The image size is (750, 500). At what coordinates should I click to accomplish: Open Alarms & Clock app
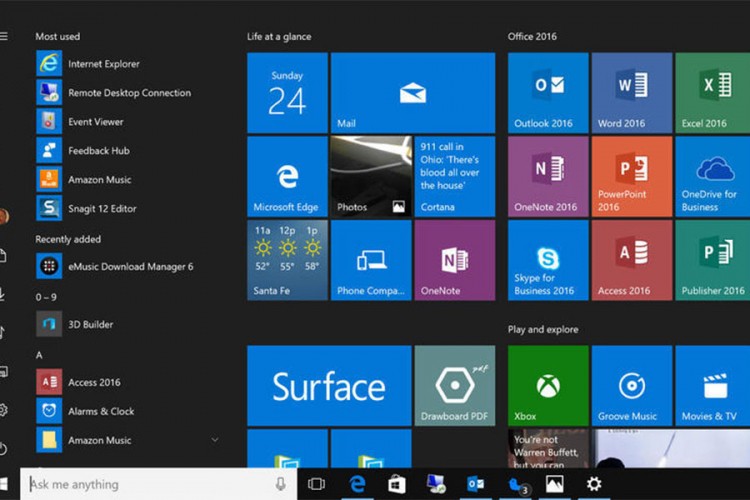(x=129, y=411)
